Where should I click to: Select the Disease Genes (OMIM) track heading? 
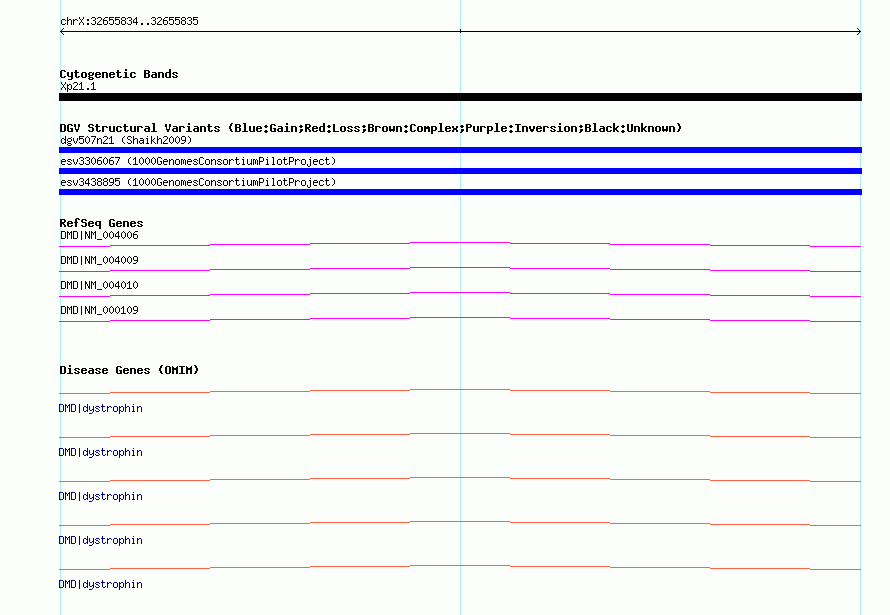(x=129, y=370)
